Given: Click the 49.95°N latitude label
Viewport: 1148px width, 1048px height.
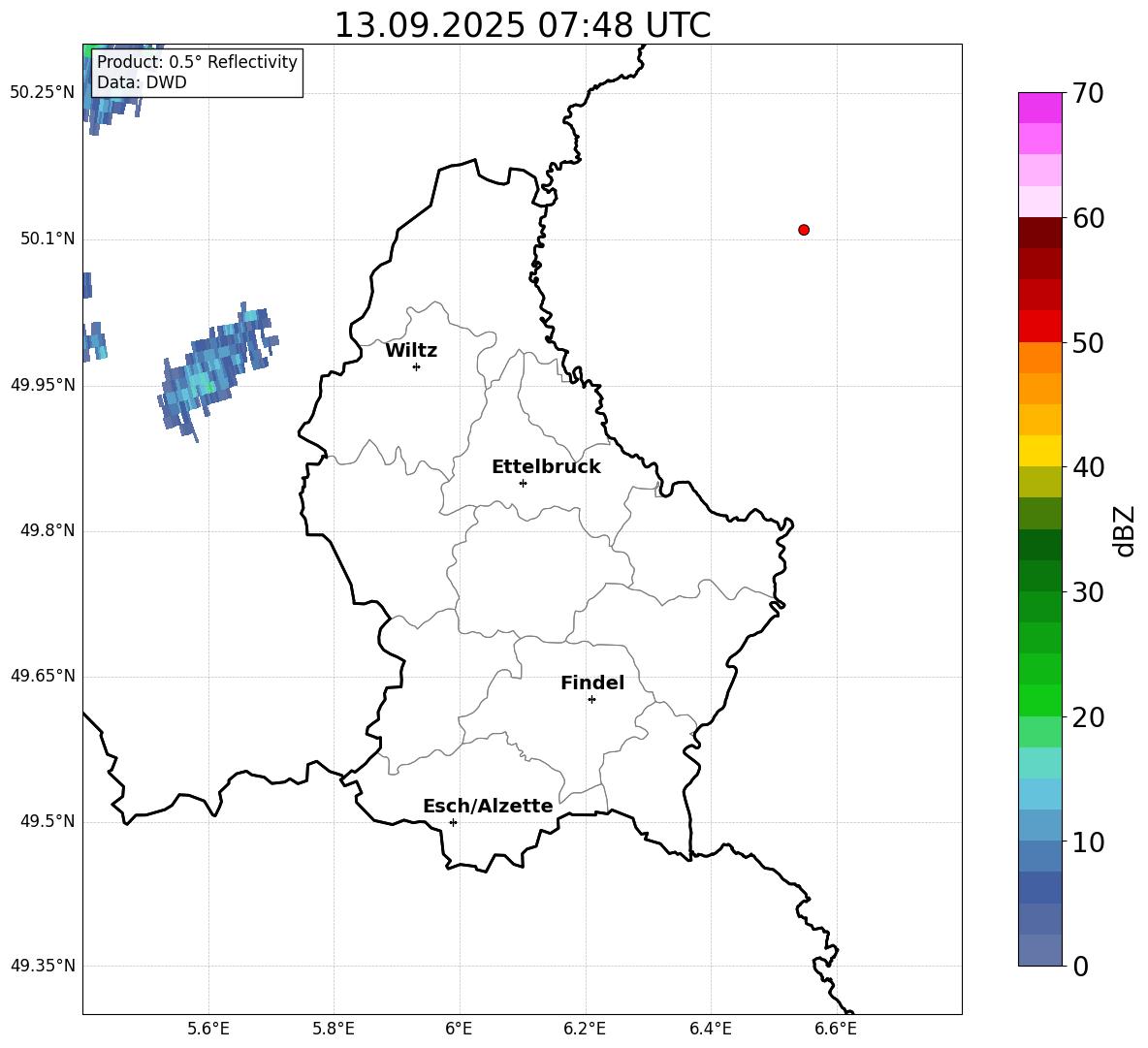Looking at the screenshot, I should coord(43,385).
